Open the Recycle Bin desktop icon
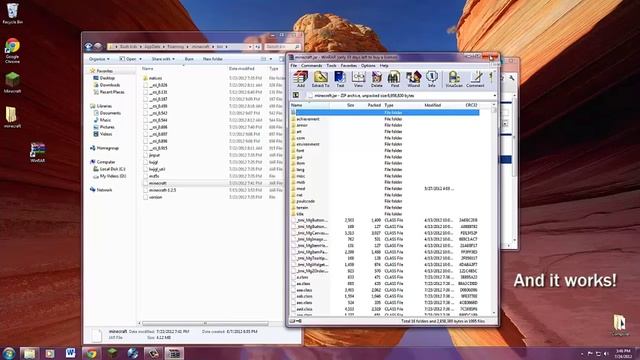Screen dimensions: 640x360 [x=12, y=13]
